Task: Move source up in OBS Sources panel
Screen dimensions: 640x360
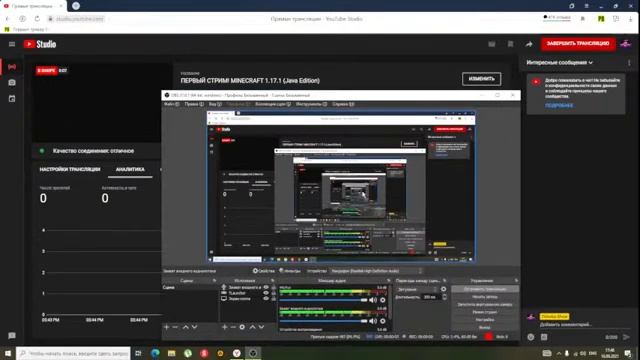Action: (252, 327)
